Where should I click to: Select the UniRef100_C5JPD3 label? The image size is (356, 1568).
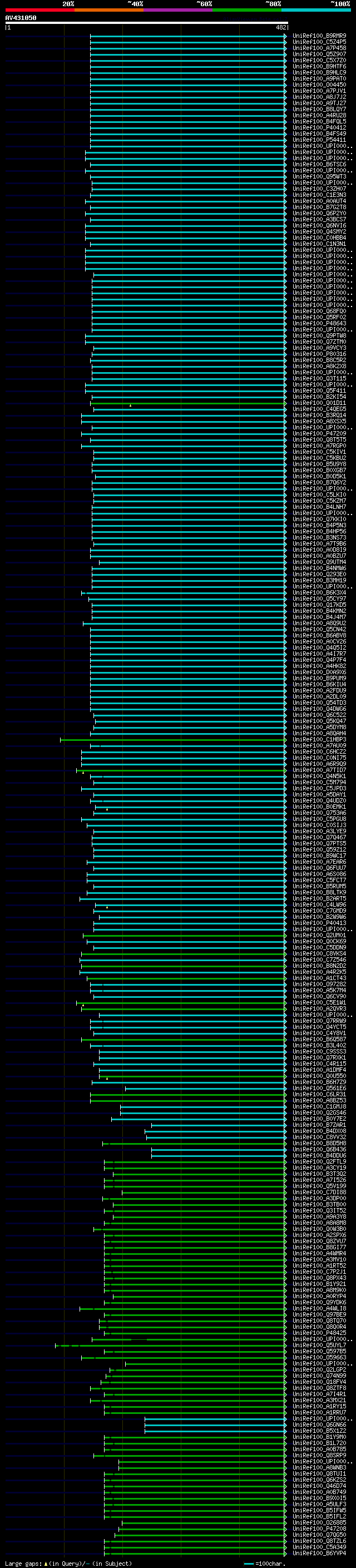pos(319,788)
